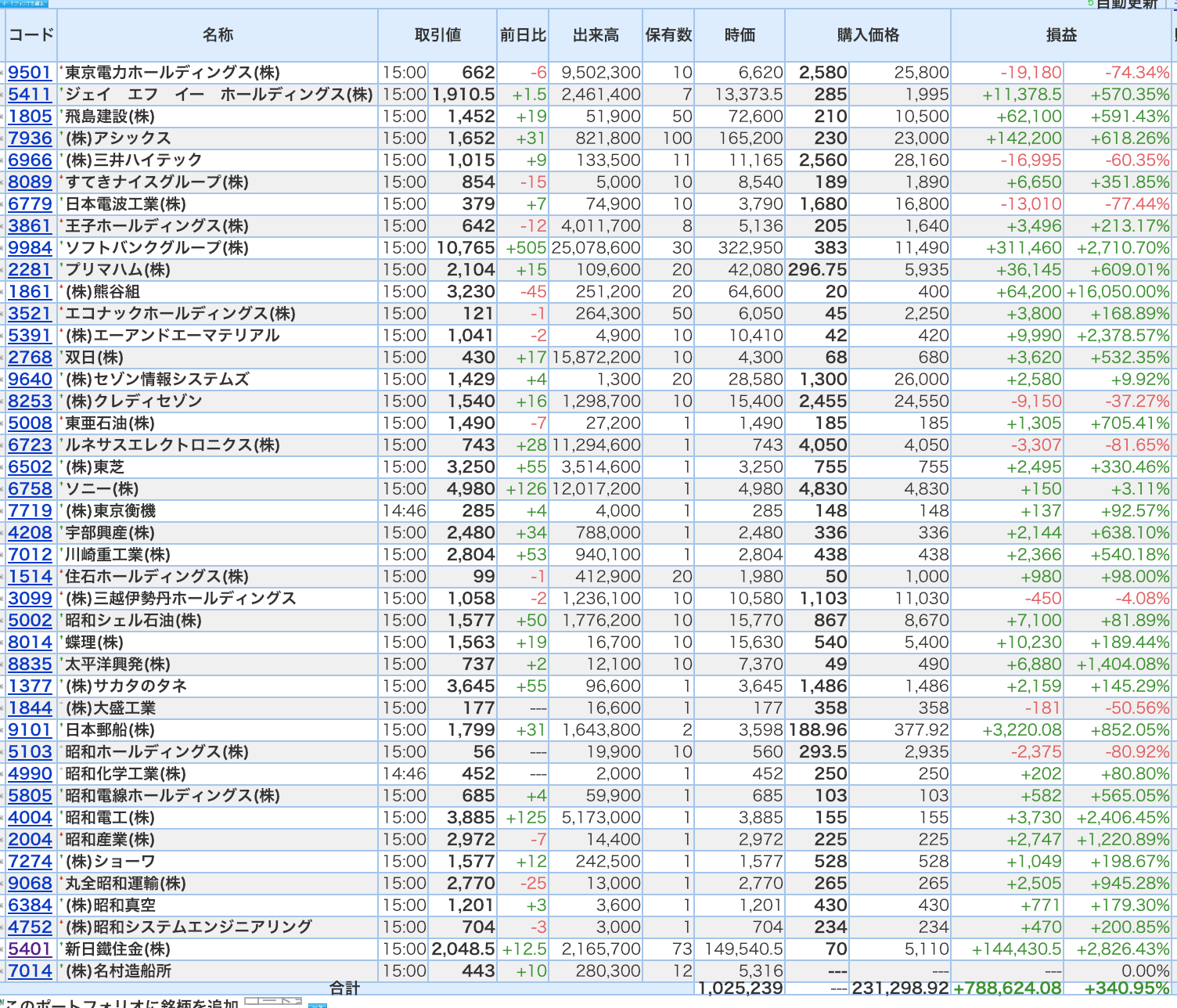1177x1008 pixels.
Task: Open stock code 1844 link
Action: tap(30, 708)
